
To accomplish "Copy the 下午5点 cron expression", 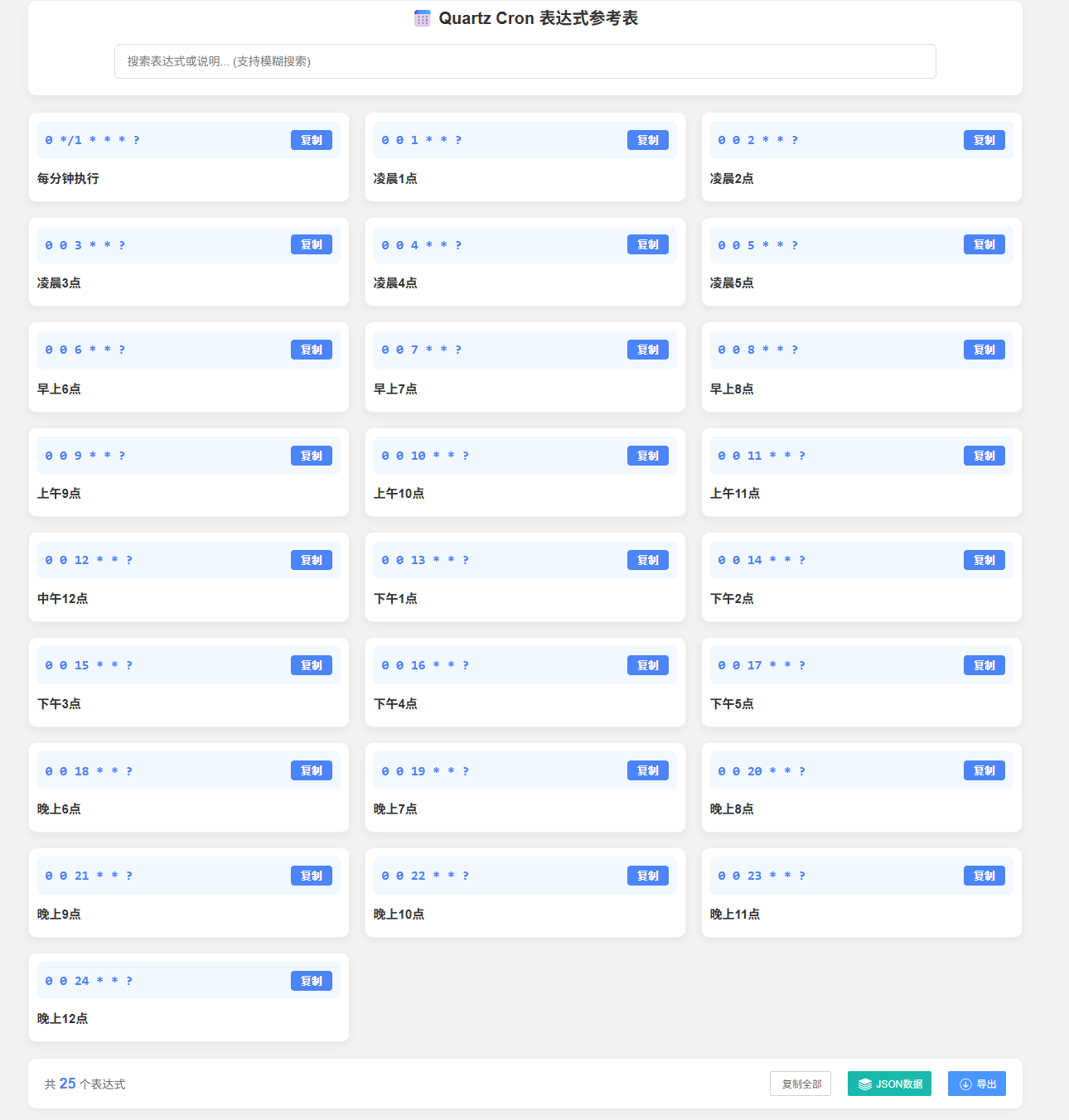I will point(984,665).
